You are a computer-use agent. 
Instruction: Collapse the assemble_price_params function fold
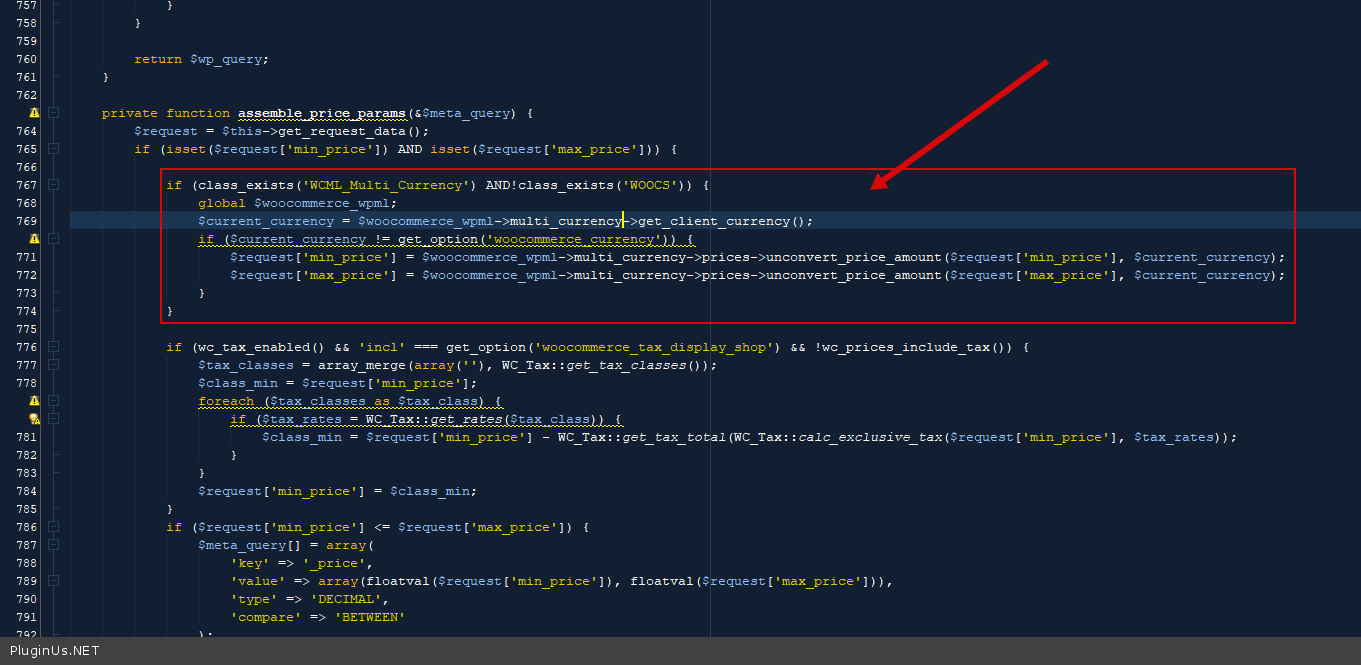54,113
